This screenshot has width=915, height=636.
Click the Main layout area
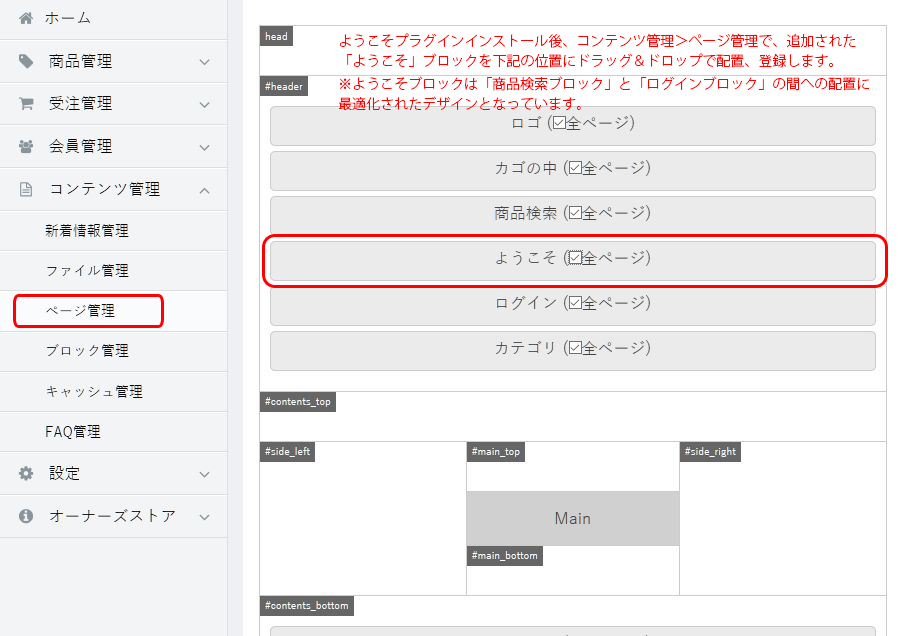click(x=572, y=518)
